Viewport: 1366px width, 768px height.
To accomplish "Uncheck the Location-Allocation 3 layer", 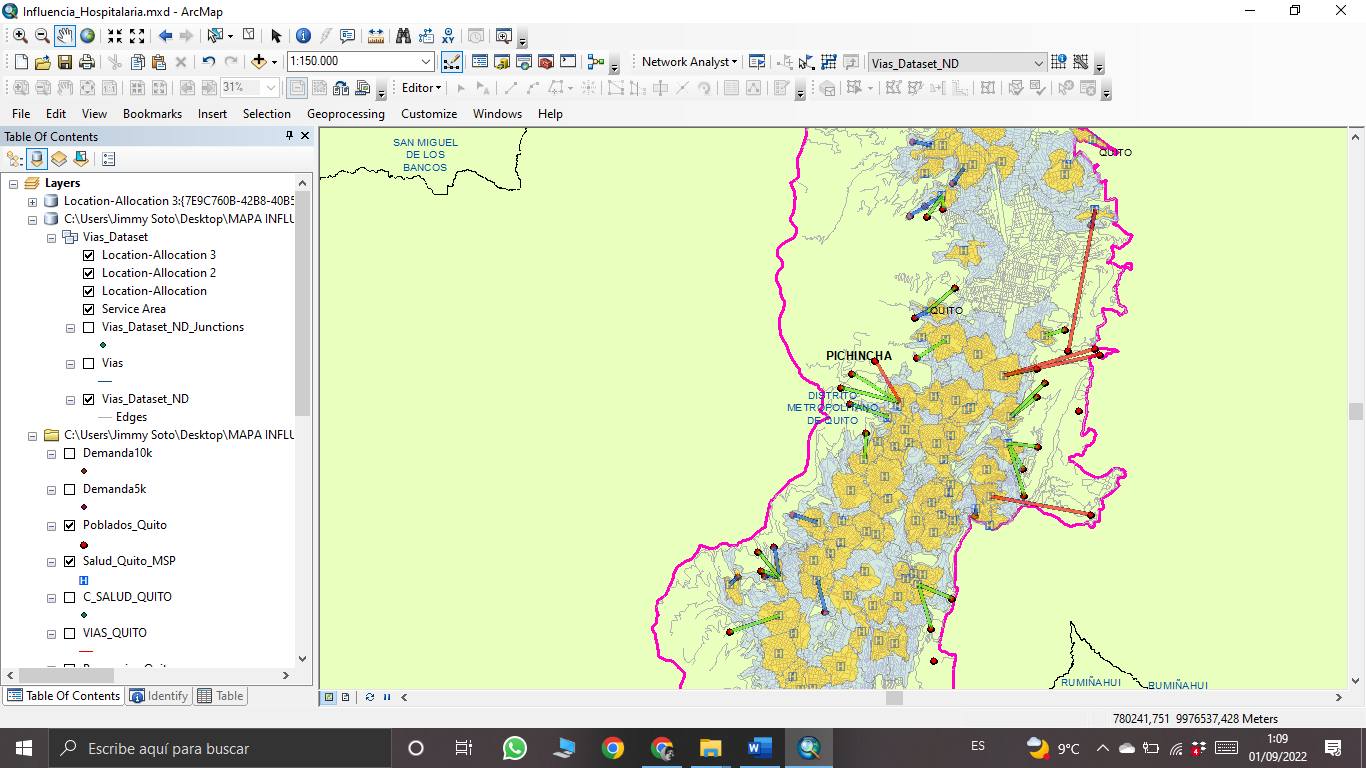I will point(88,255).
